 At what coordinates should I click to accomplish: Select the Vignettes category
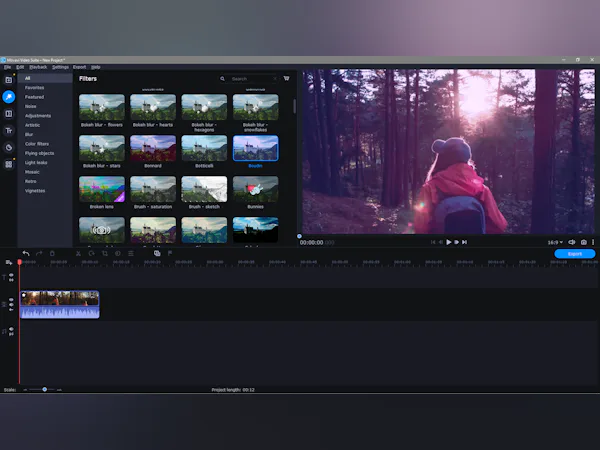click(35, 191)
